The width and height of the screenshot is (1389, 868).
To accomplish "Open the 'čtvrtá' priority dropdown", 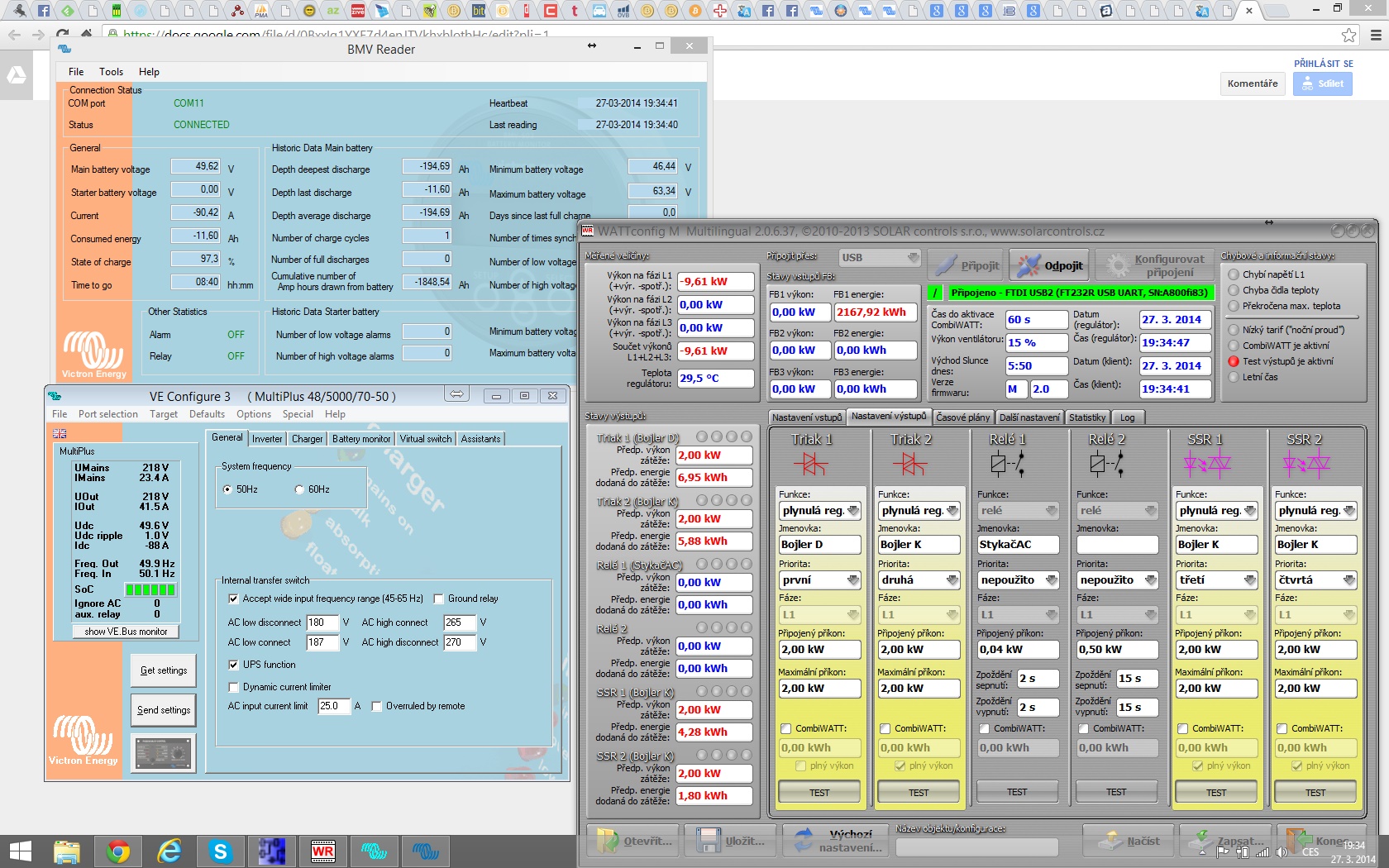I will tap(1316, 580).
